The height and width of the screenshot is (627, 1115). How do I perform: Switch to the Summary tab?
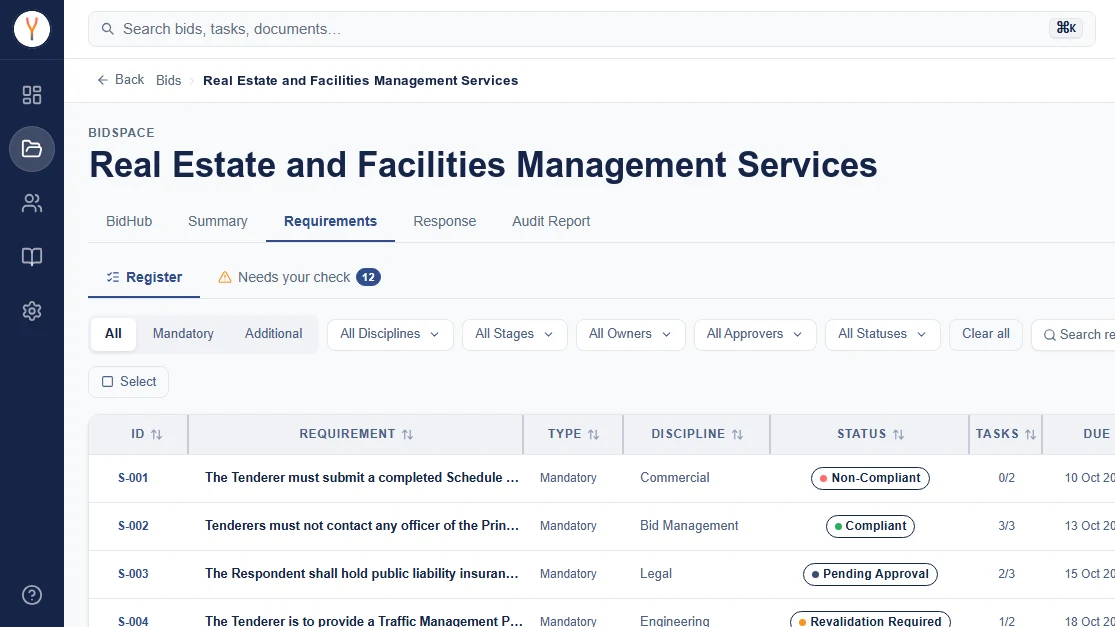coord(218,221)
